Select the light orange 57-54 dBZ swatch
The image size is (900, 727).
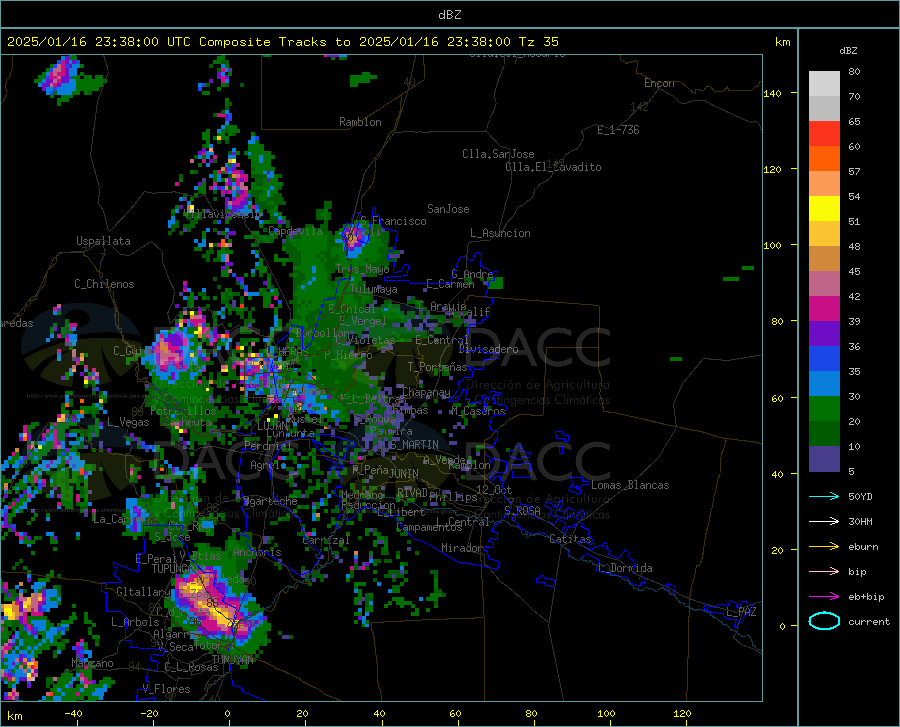[824, 184]
